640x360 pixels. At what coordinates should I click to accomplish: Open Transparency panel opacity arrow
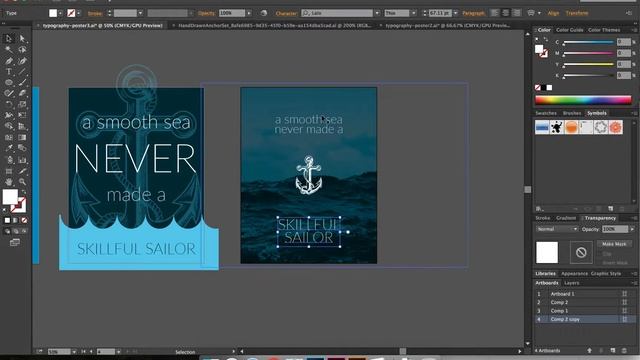632,229
